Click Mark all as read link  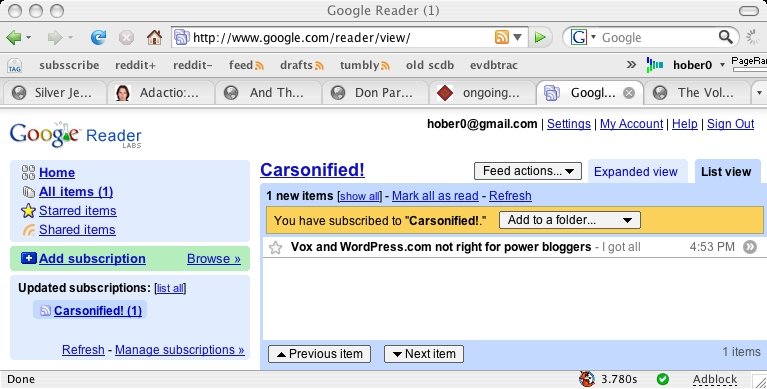coord(435,196)
